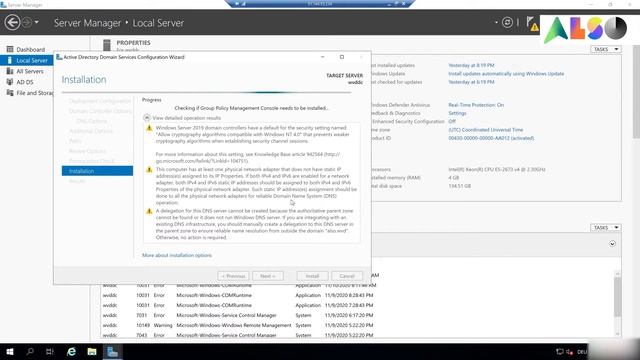The image size is (640, 360).
Task: Open More about installation options link
Action: coord(177,255)
